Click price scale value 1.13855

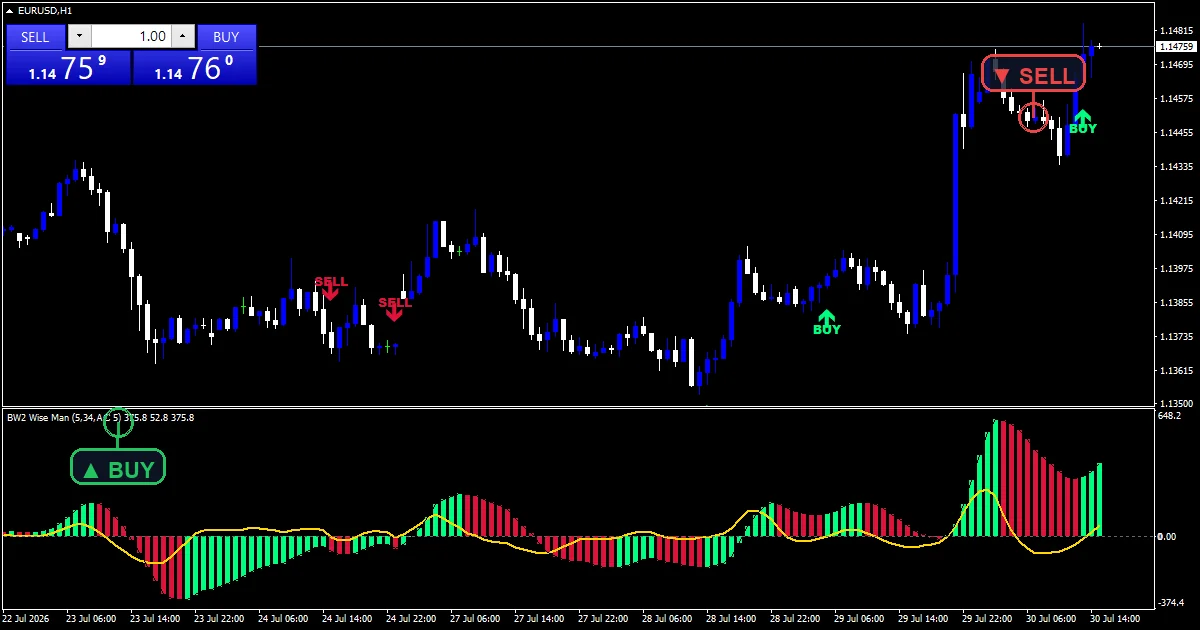pyautogui.click(x=1175, y=302)
